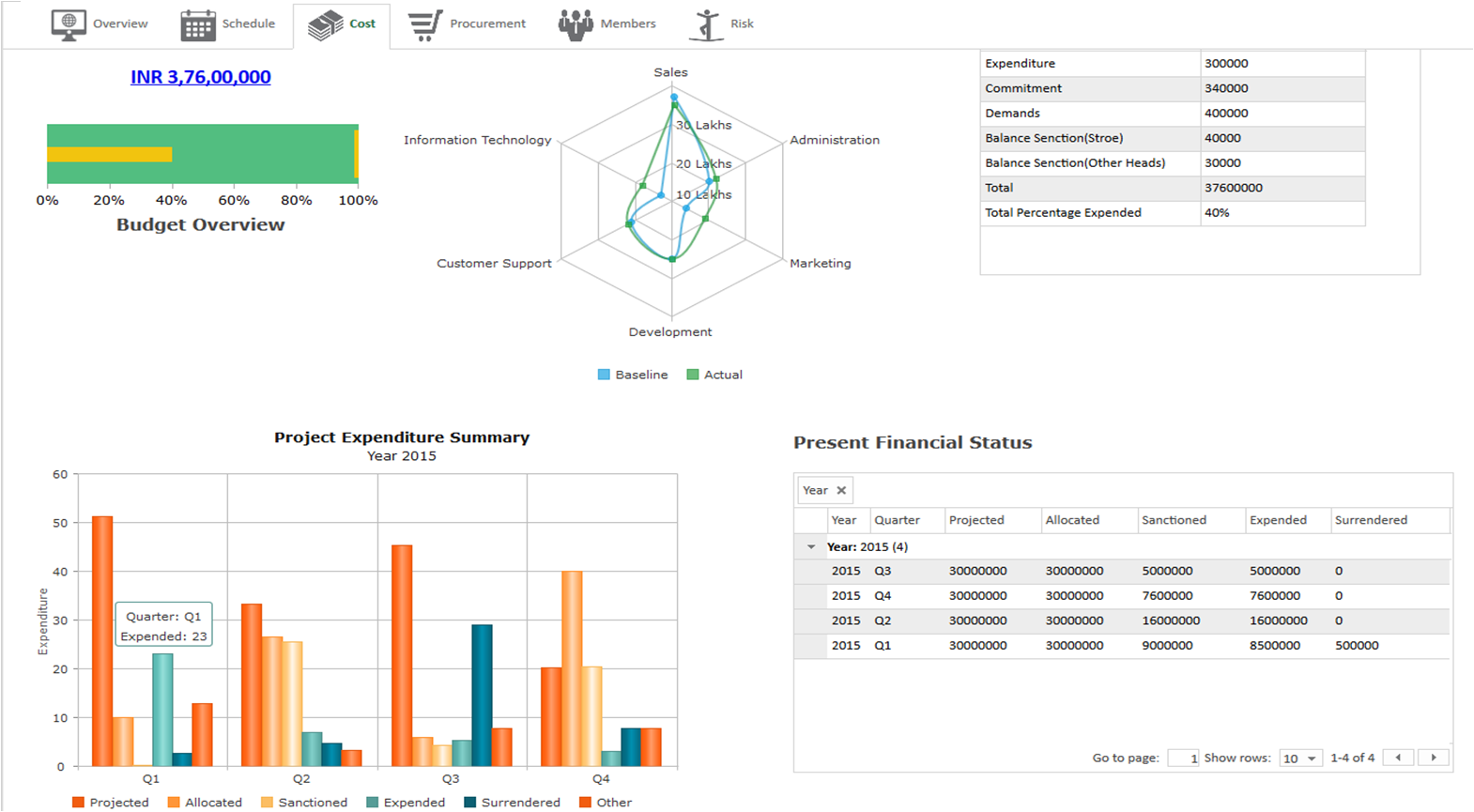The height and width of the screenshot is (812, 1474).
Task: Click the Expended column header
Action: (x=1278, y=520)
